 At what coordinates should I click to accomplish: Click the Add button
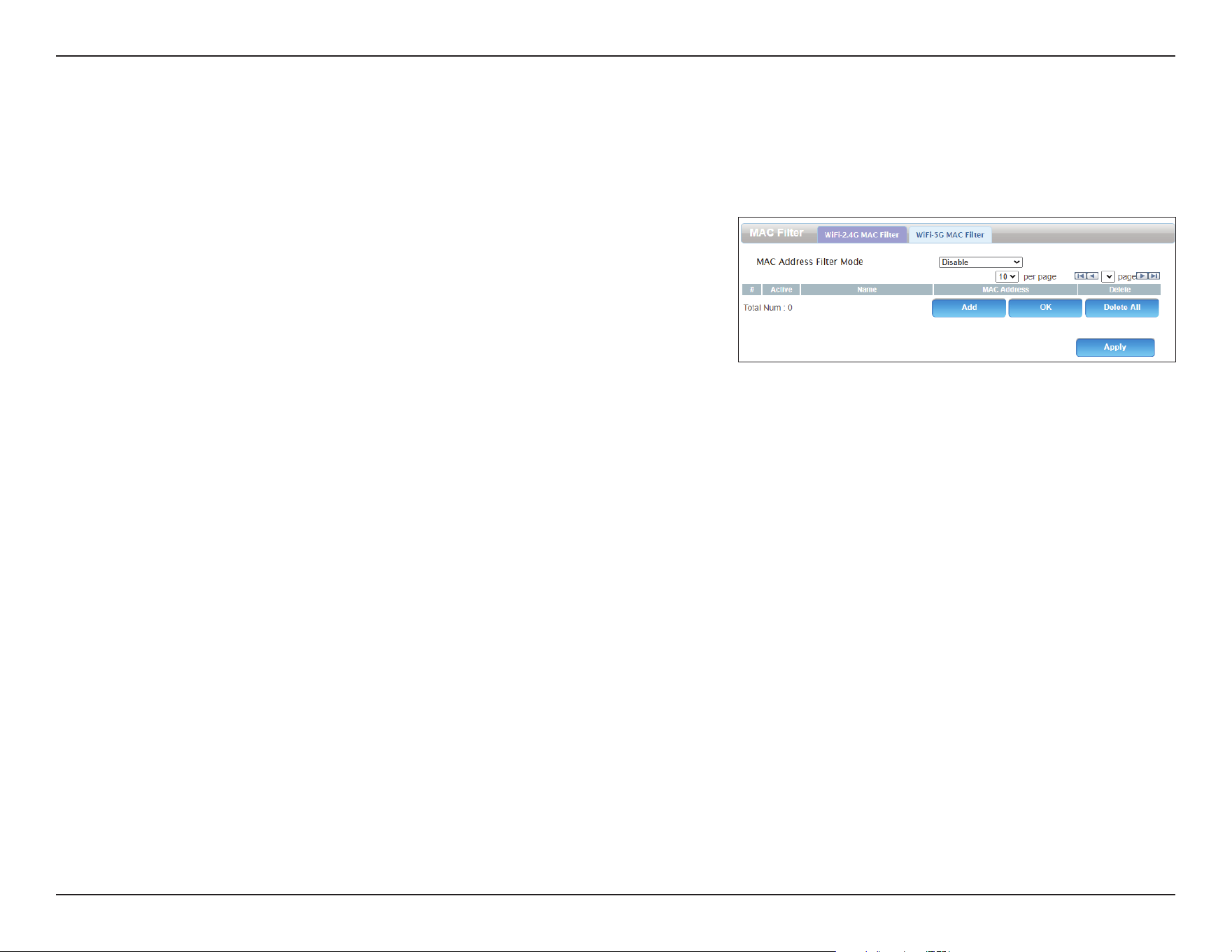click(x=969, y=308)
